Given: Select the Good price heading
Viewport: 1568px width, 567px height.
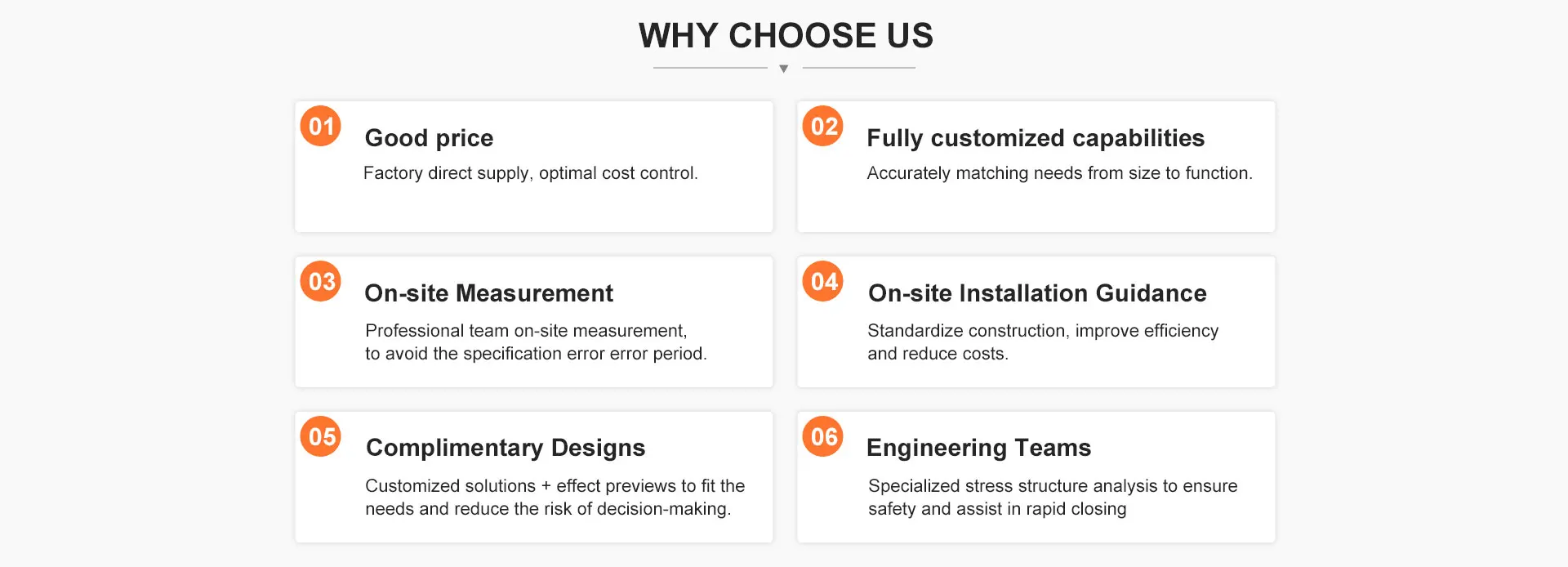Looking at the screenshot, I should [x=429, y=138].
